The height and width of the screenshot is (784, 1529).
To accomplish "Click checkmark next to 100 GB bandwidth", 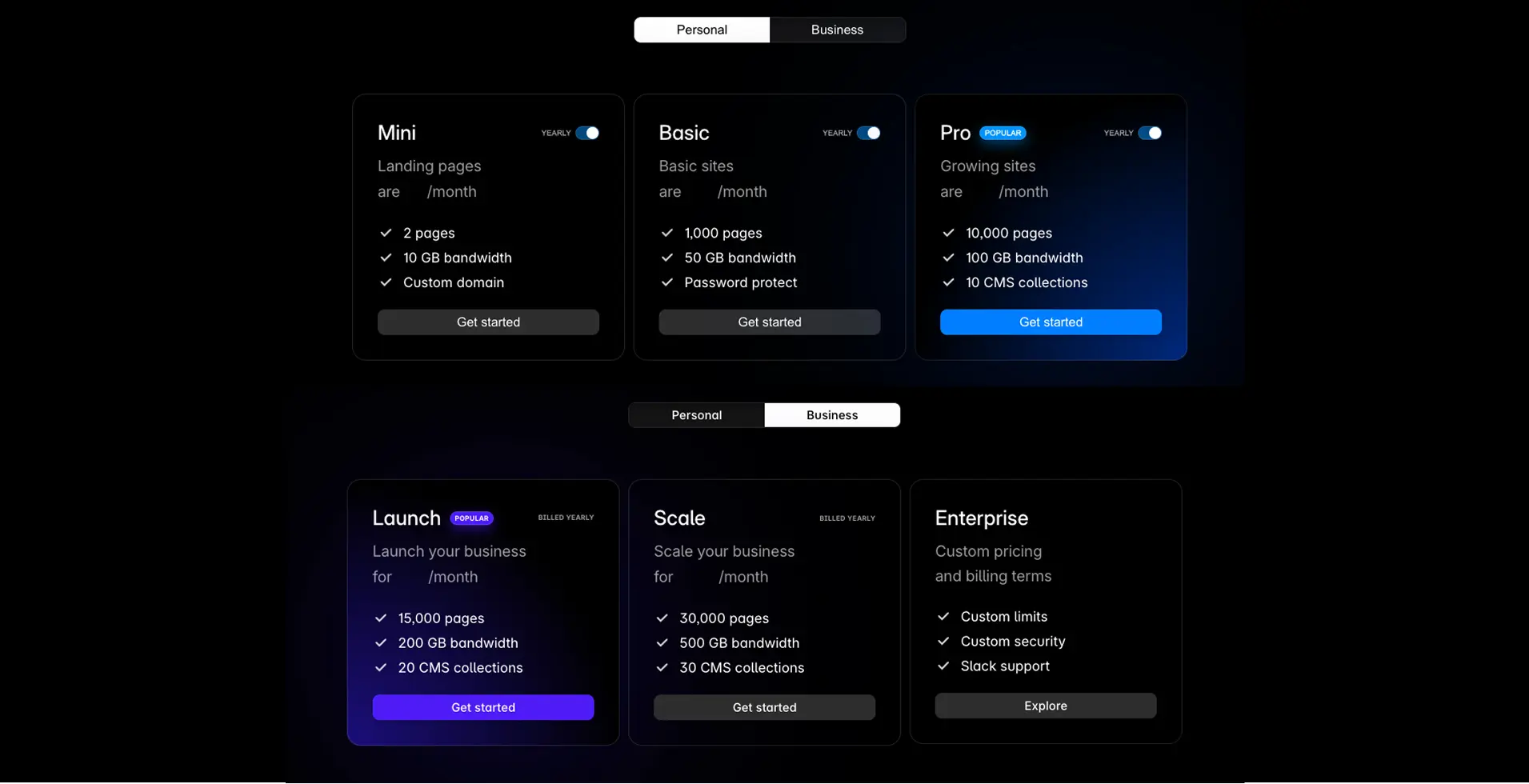I will 948,258.
